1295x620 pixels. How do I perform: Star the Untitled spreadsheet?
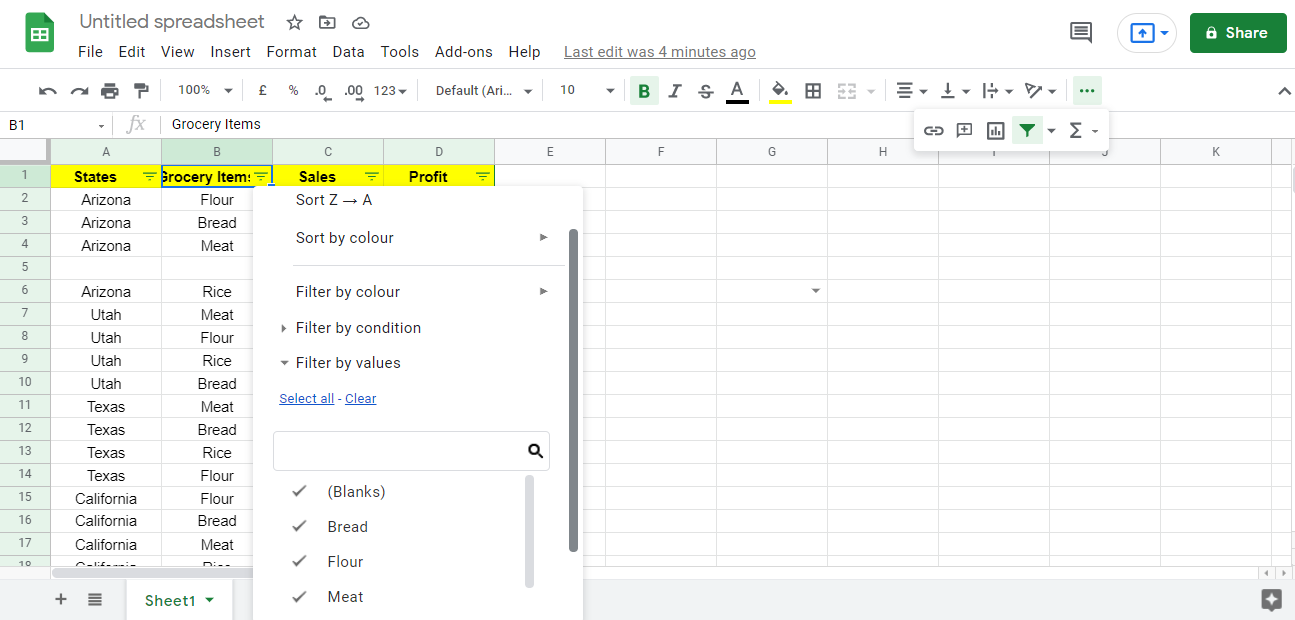tap(294, 22)
